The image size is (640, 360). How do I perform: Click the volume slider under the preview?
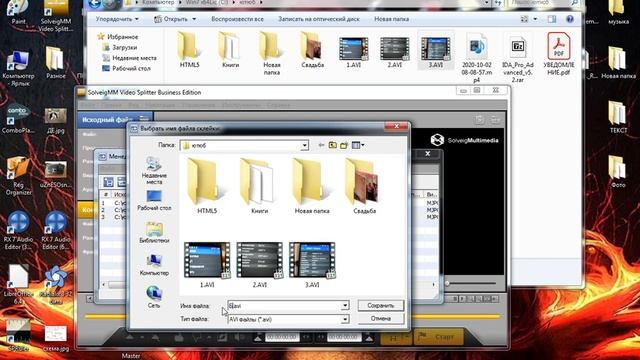point(471,283)
